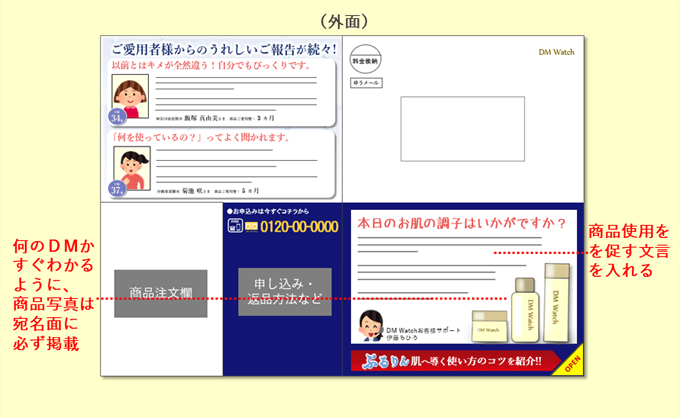Screen dimensions: 680x418
Task: Click the gray 商品注文欄 box
Action: 160,294
